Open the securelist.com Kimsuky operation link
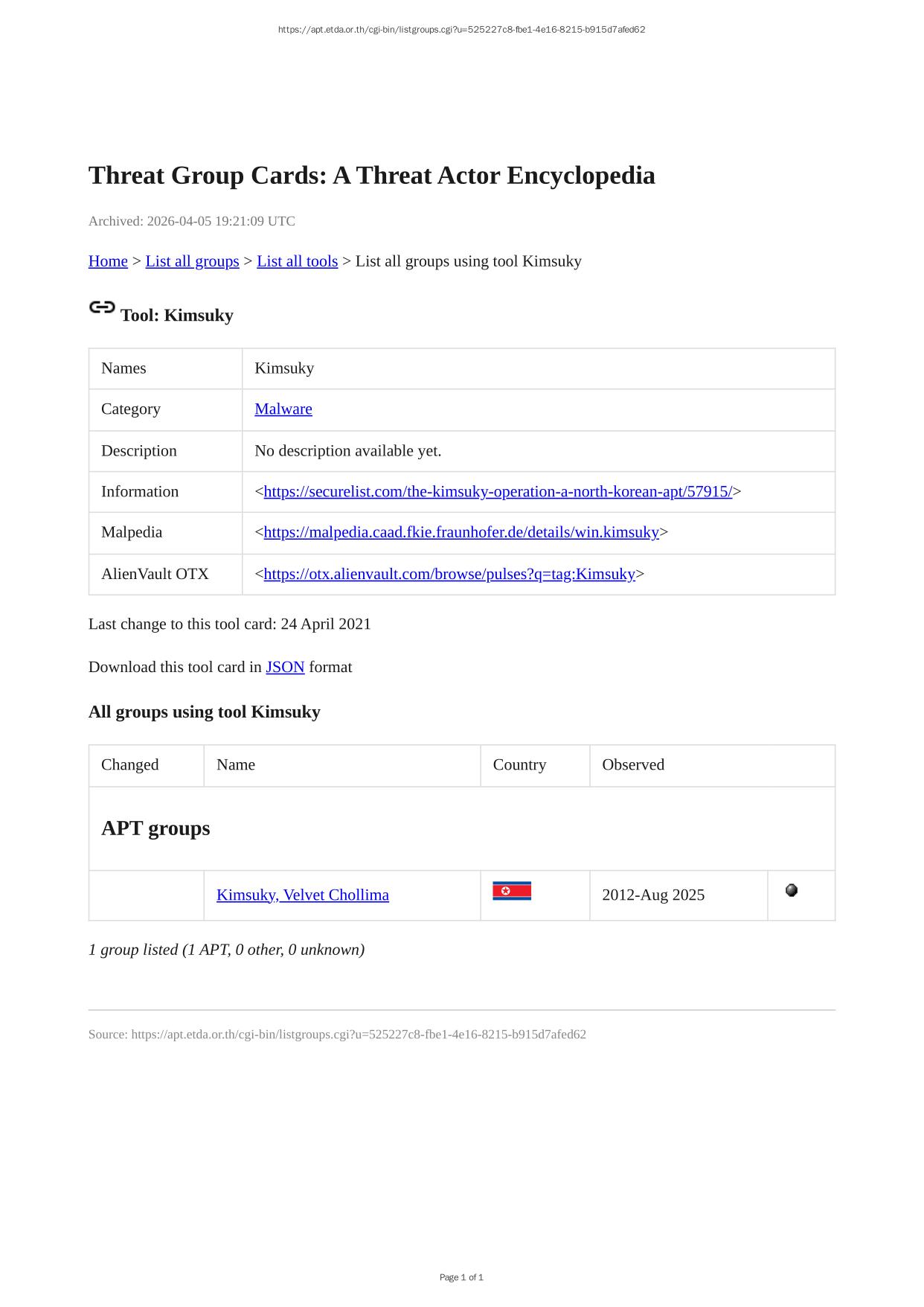The width and height of the screenshot is (924, 1307). [498, 492]
